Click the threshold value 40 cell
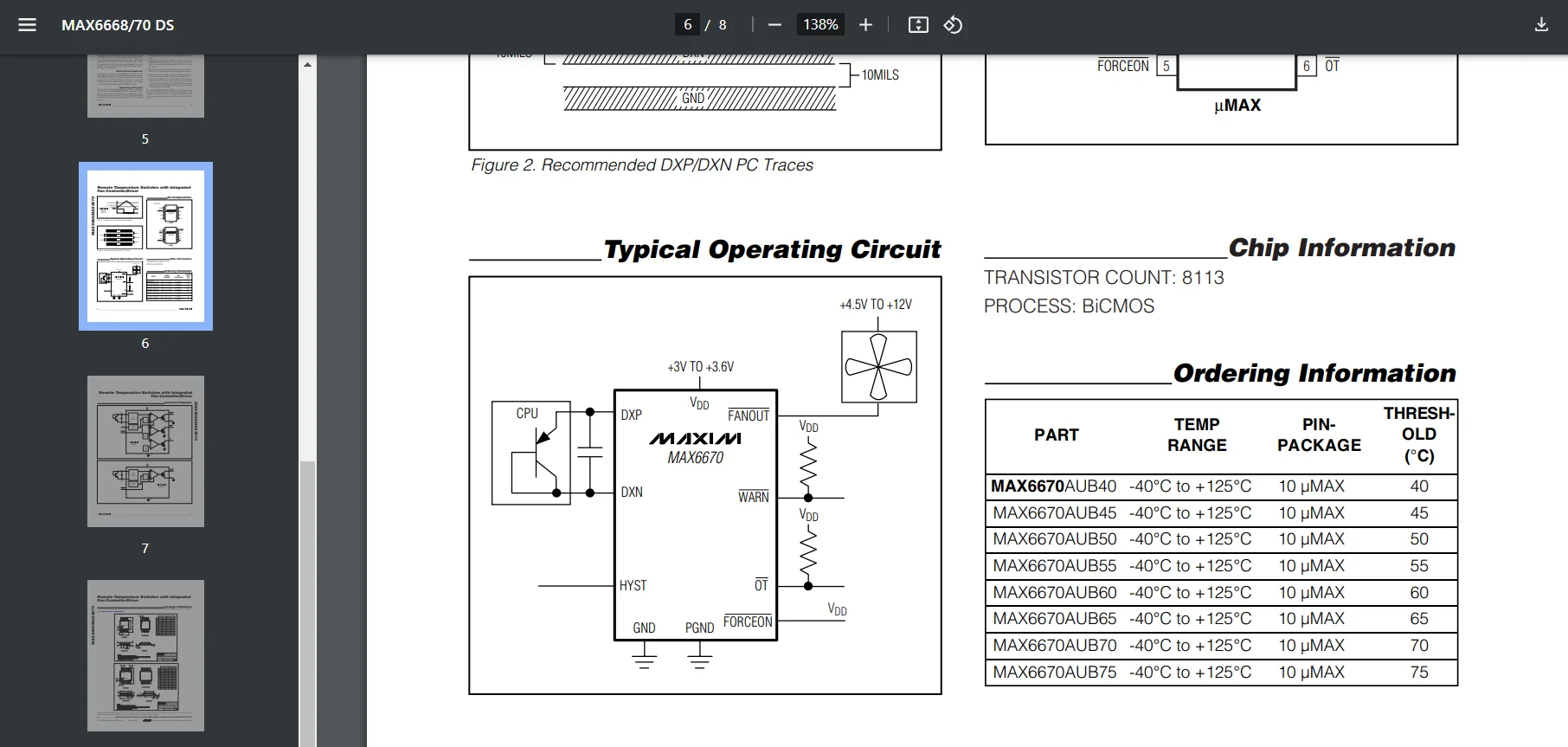The height and width of the screenshot is (747, 1568). coord(1419,486)
